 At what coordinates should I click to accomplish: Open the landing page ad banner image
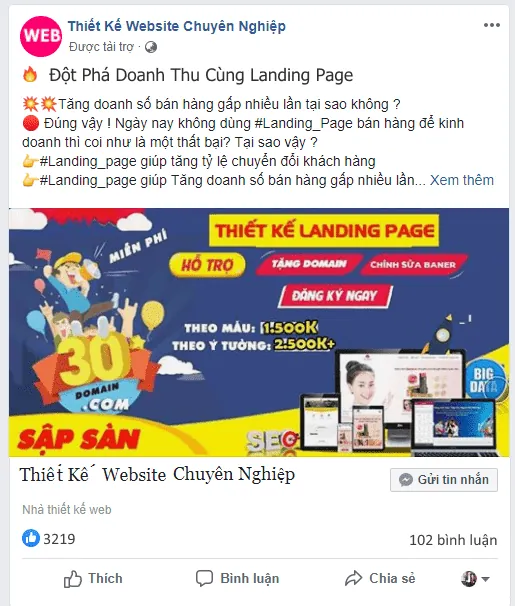pos(259,332)
